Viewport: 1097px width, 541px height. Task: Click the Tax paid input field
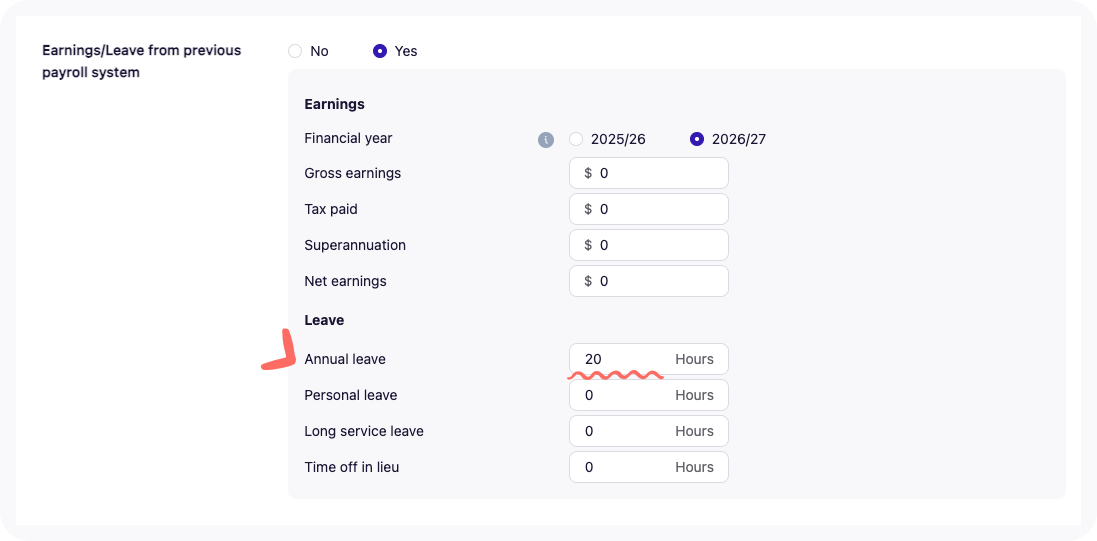[649, 209]
